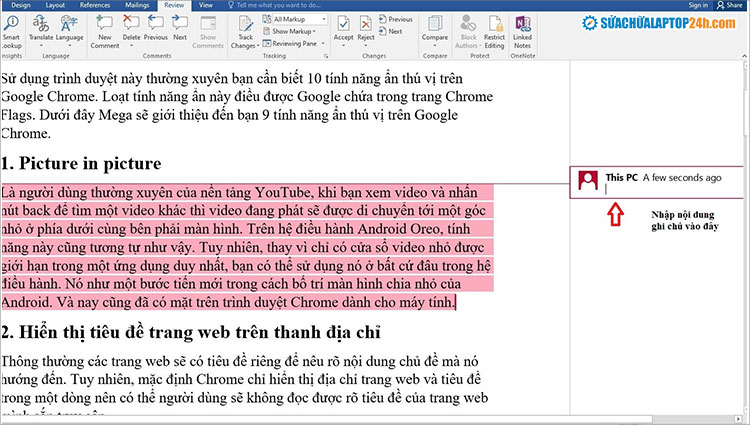
Task: Open Restrict Editing
Action: click(494, 32)
